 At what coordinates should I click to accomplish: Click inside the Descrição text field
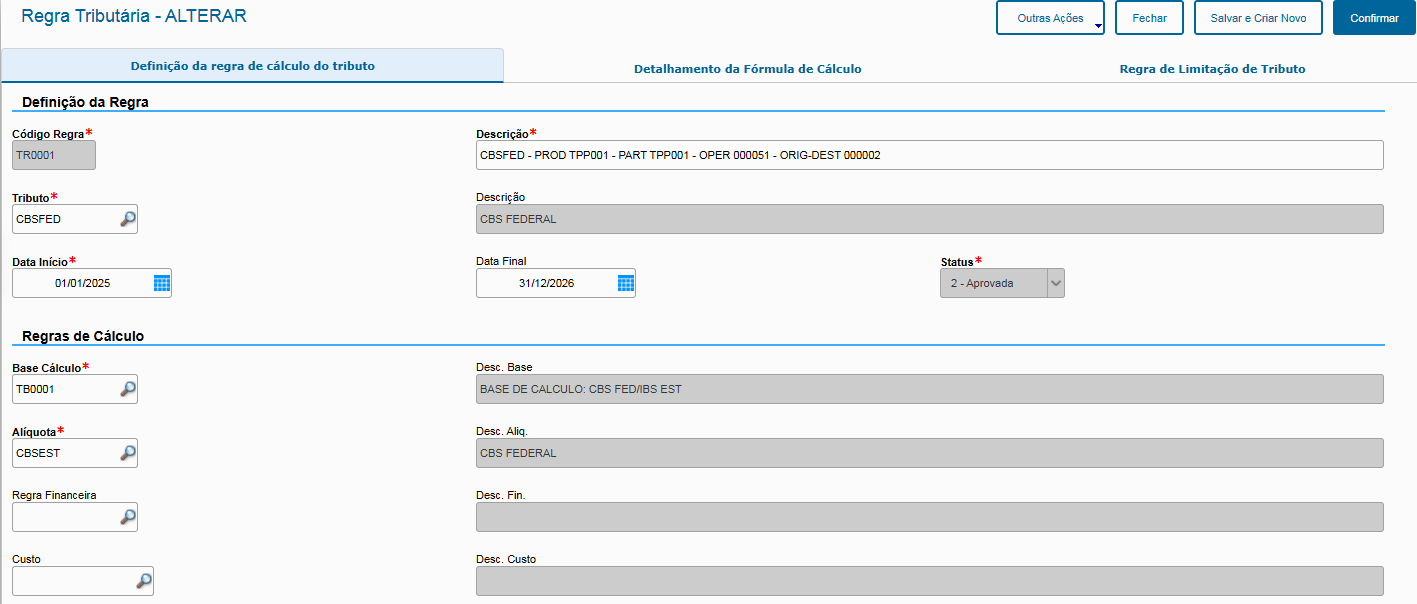click(800, 155)
